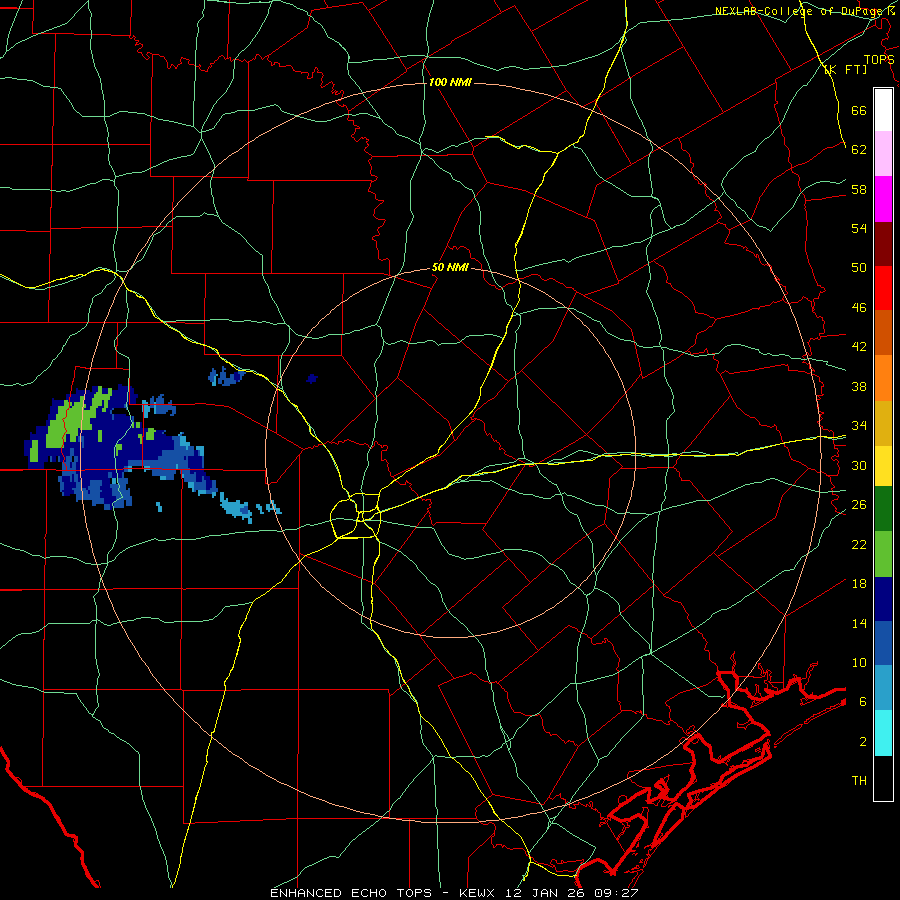900x900 pixels.
Task: Click the dark red 50-54 legend swatch
Action: (x=883, y=244)
